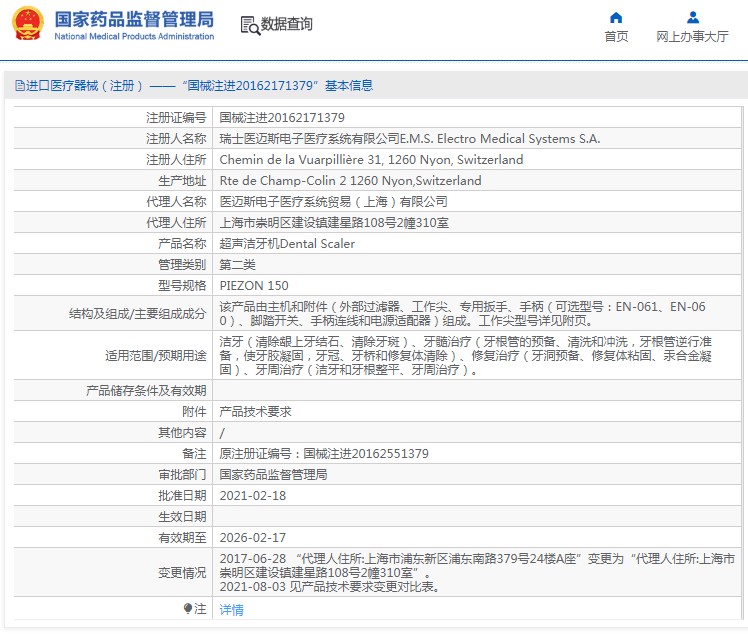This screenshot has width=748, height=634.
Task: Click 国家药品监督管理局 site title
Action: [x=134, y=20]
